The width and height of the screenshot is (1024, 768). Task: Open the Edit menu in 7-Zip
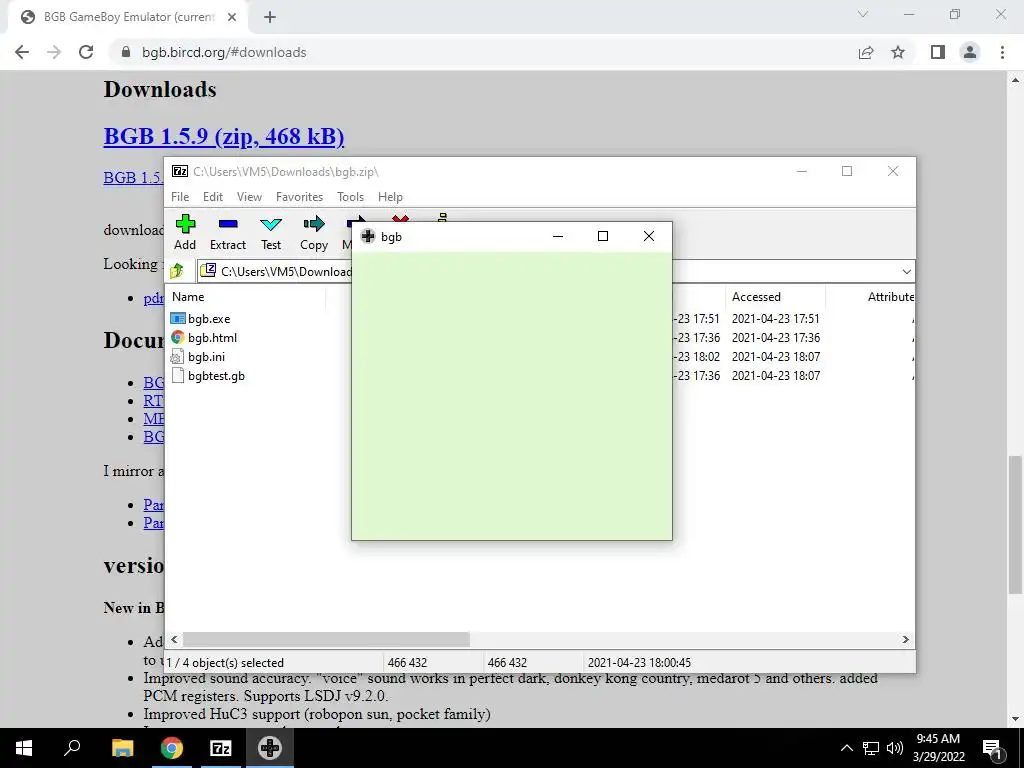[x=213, y=197]
